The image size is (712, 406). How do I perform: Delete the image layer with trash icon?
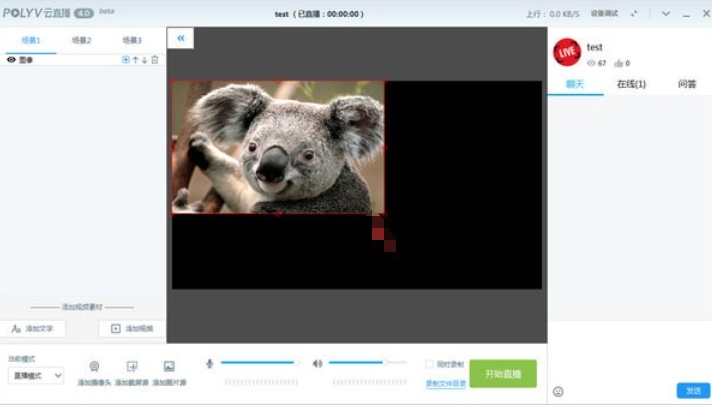pyautogui.click(x=154, y=60)
